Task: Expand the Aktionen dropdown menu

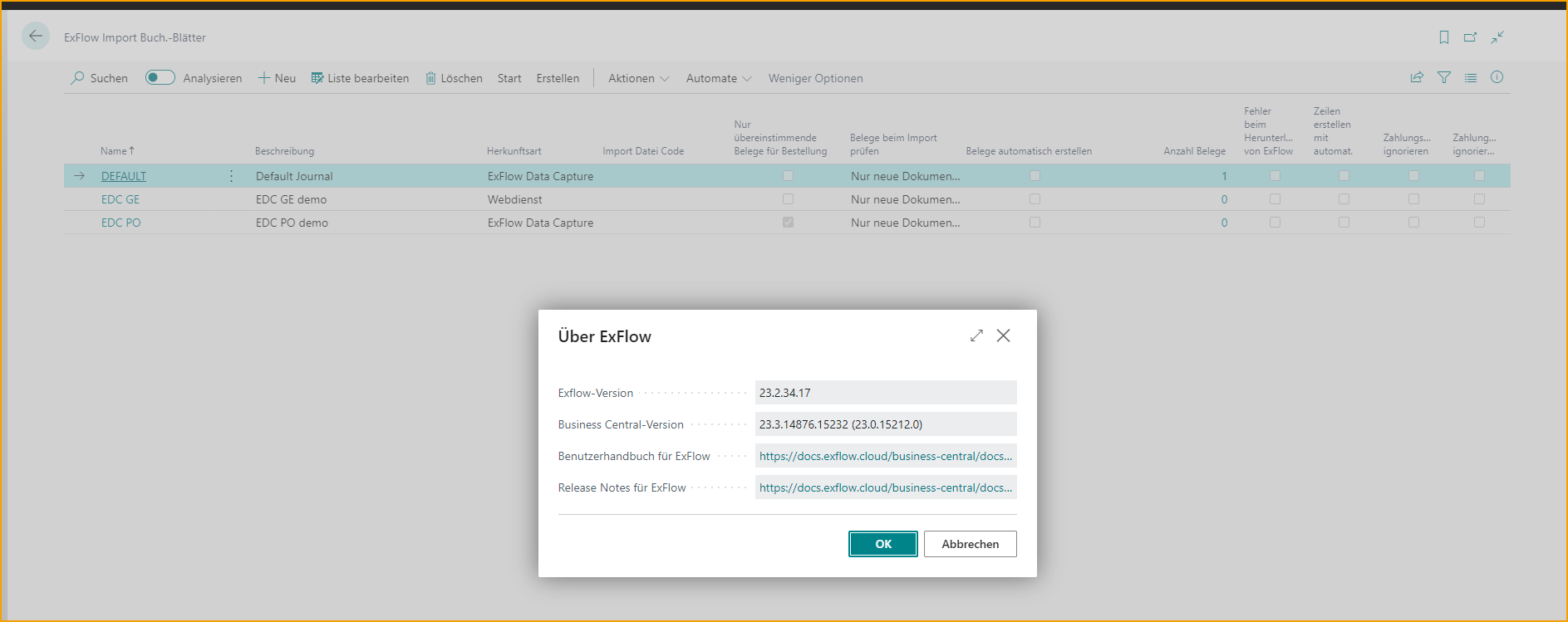Action: 638,78
